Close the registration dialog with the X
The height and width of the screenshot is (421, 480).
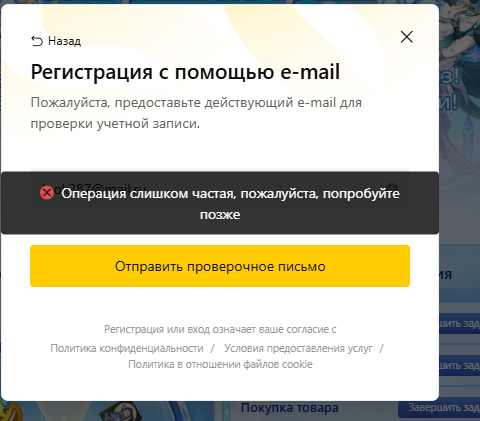pyautogui.click(x=406, y=37)
